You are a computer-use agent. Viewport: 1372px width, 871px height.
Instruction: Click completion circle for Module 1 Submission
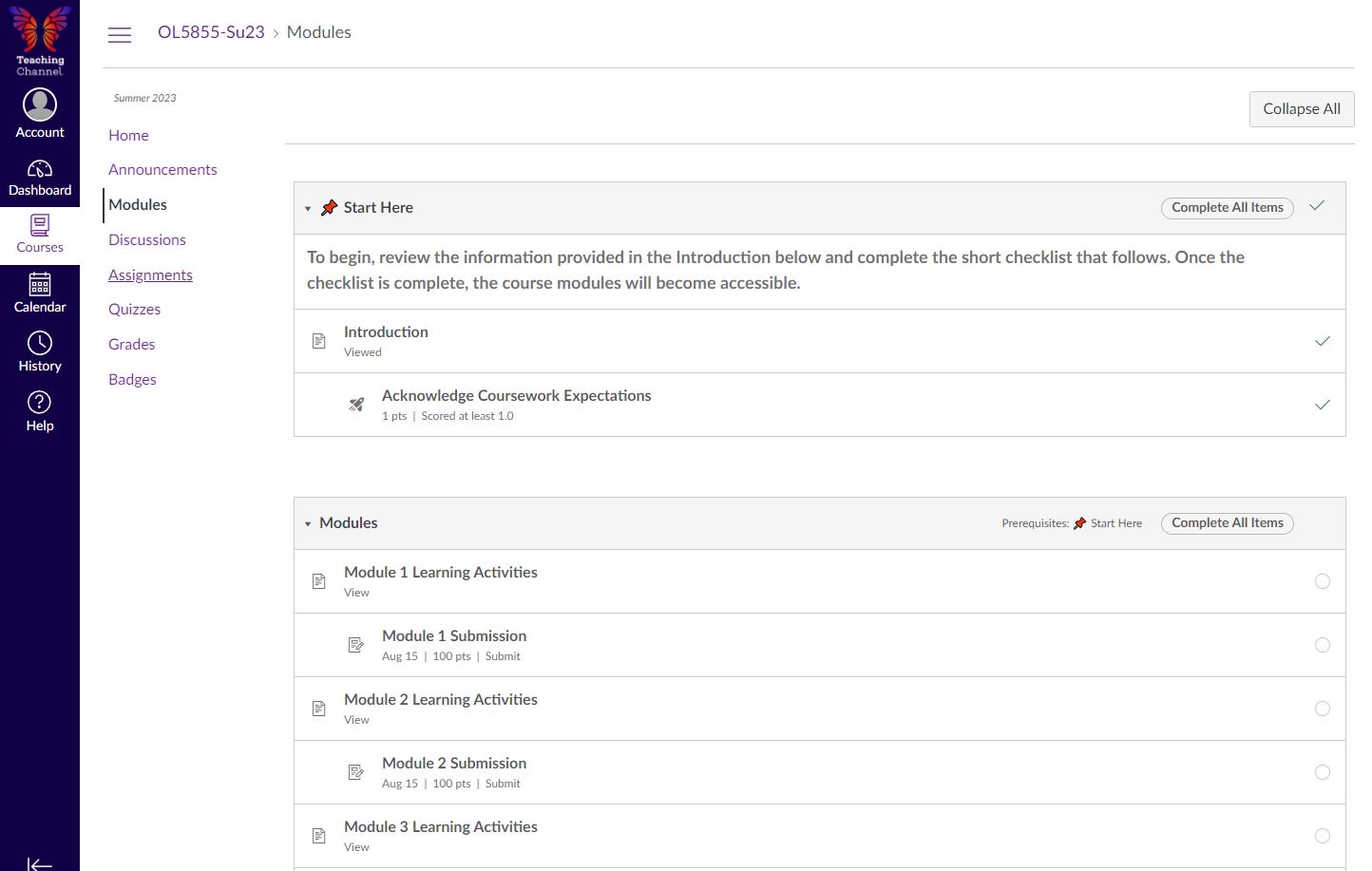tap(1322, 645)
